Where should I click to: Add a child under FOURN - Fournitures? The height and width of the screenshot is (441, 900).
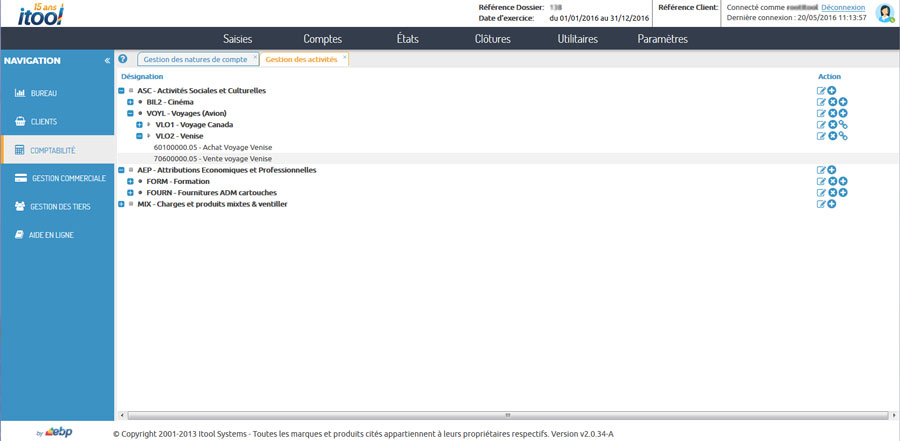click(x=843, y=192)
